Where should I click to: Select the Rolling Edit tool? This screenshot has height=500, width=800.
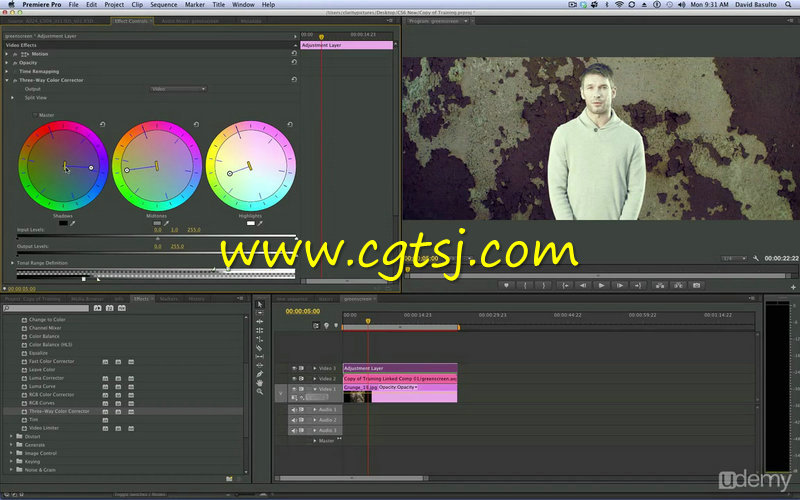coord(260,330)
